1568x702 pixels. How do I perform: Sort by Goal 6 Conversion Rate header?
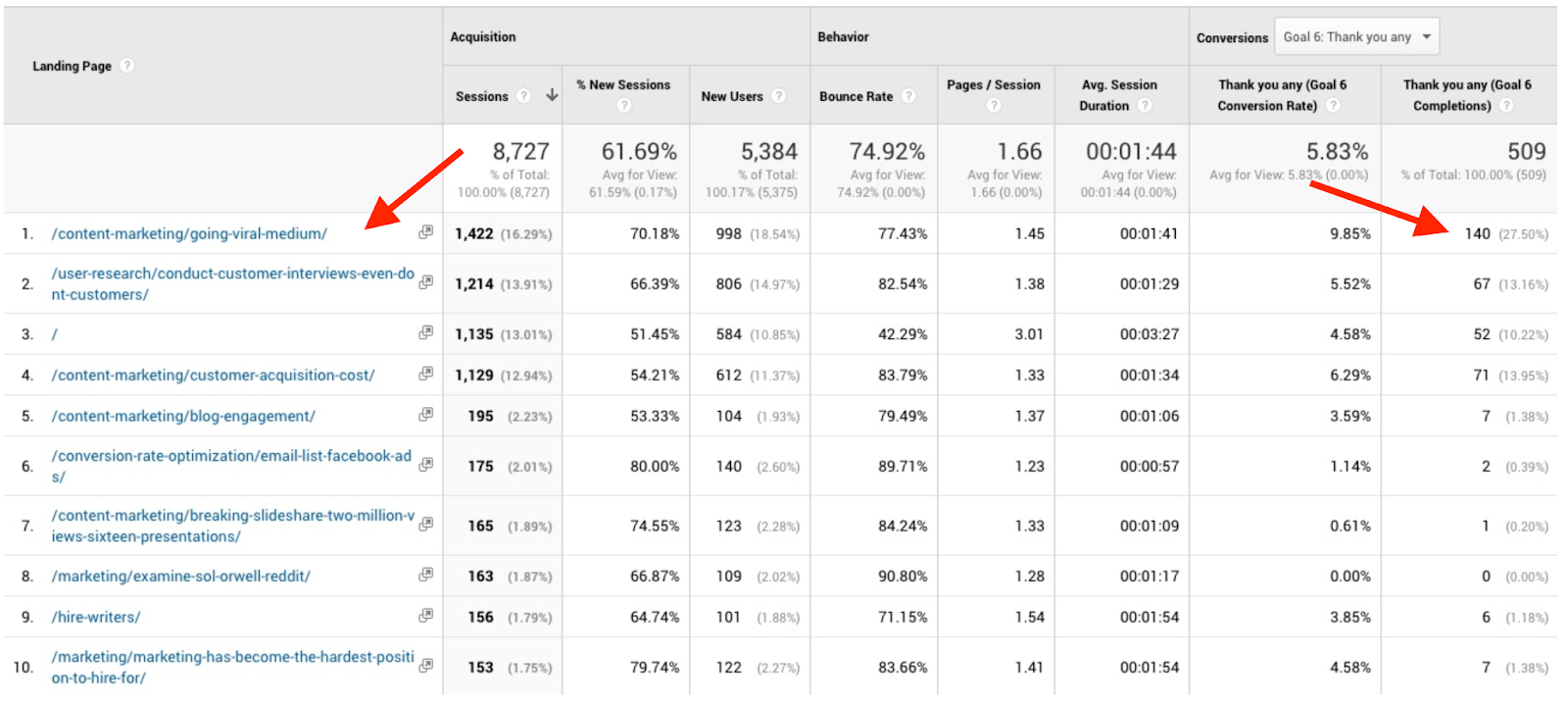click(x=1282, y=95)
